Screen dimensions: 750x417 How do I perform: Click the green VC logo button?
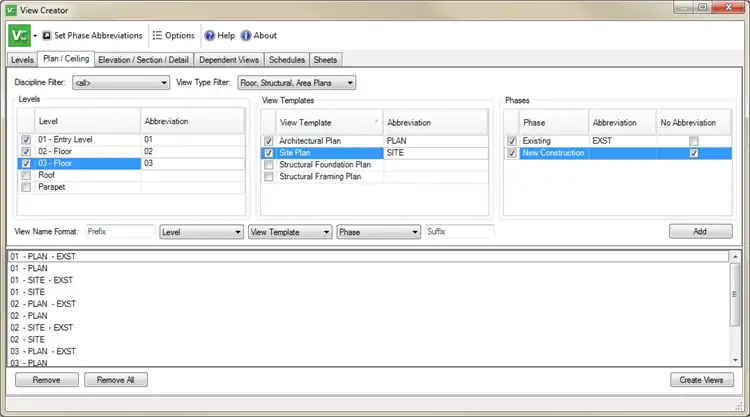tap(19, 35)
